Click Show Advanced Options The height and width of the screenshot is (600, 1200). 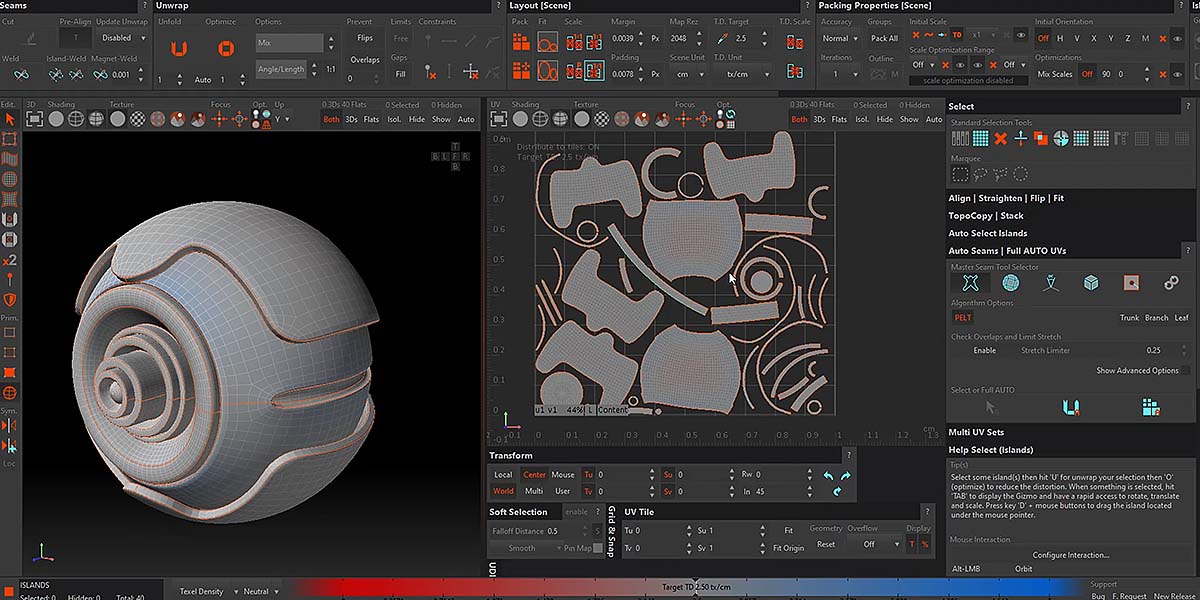[1137, 371]
